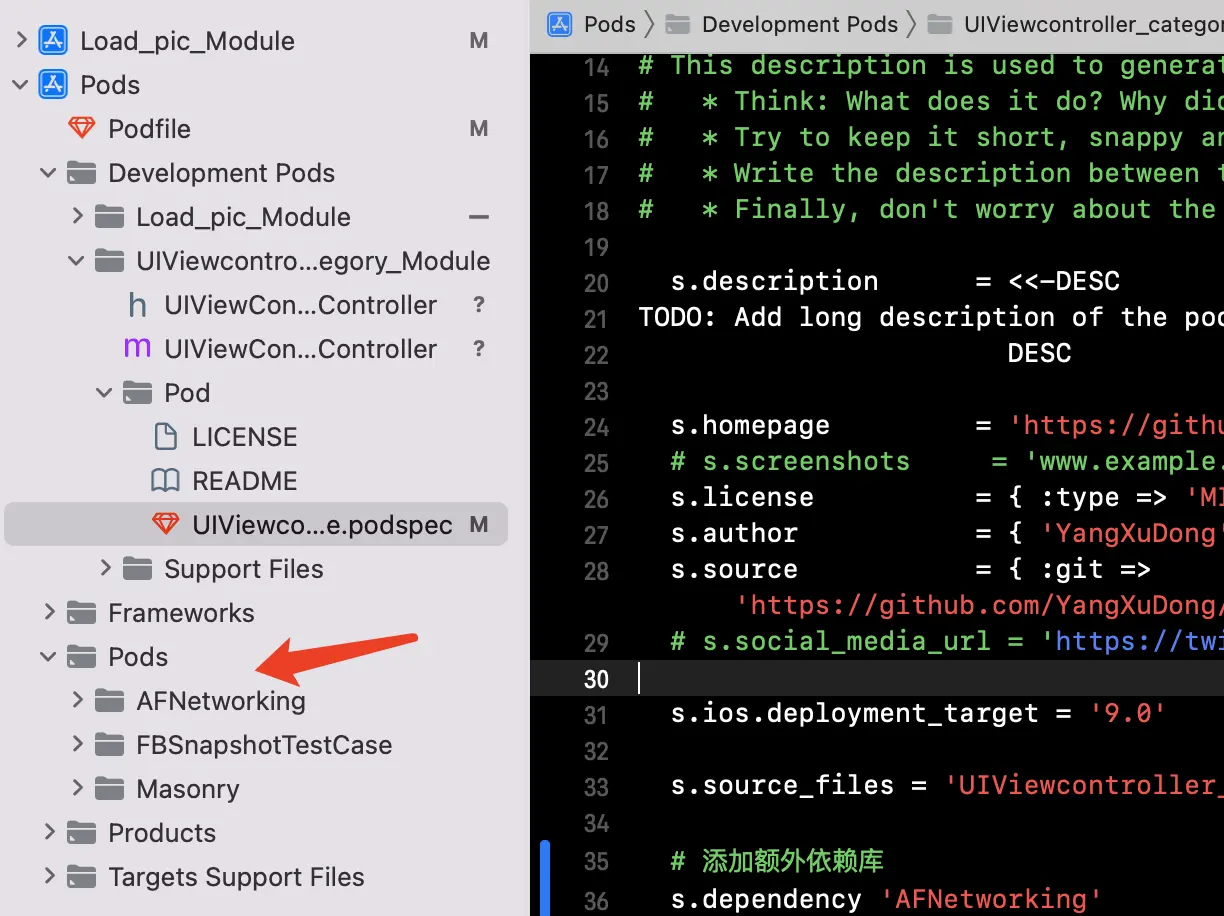Click the '?' status badge on header file
The width and height of the screenshot is (1224, 916).
tap(479, 305)
